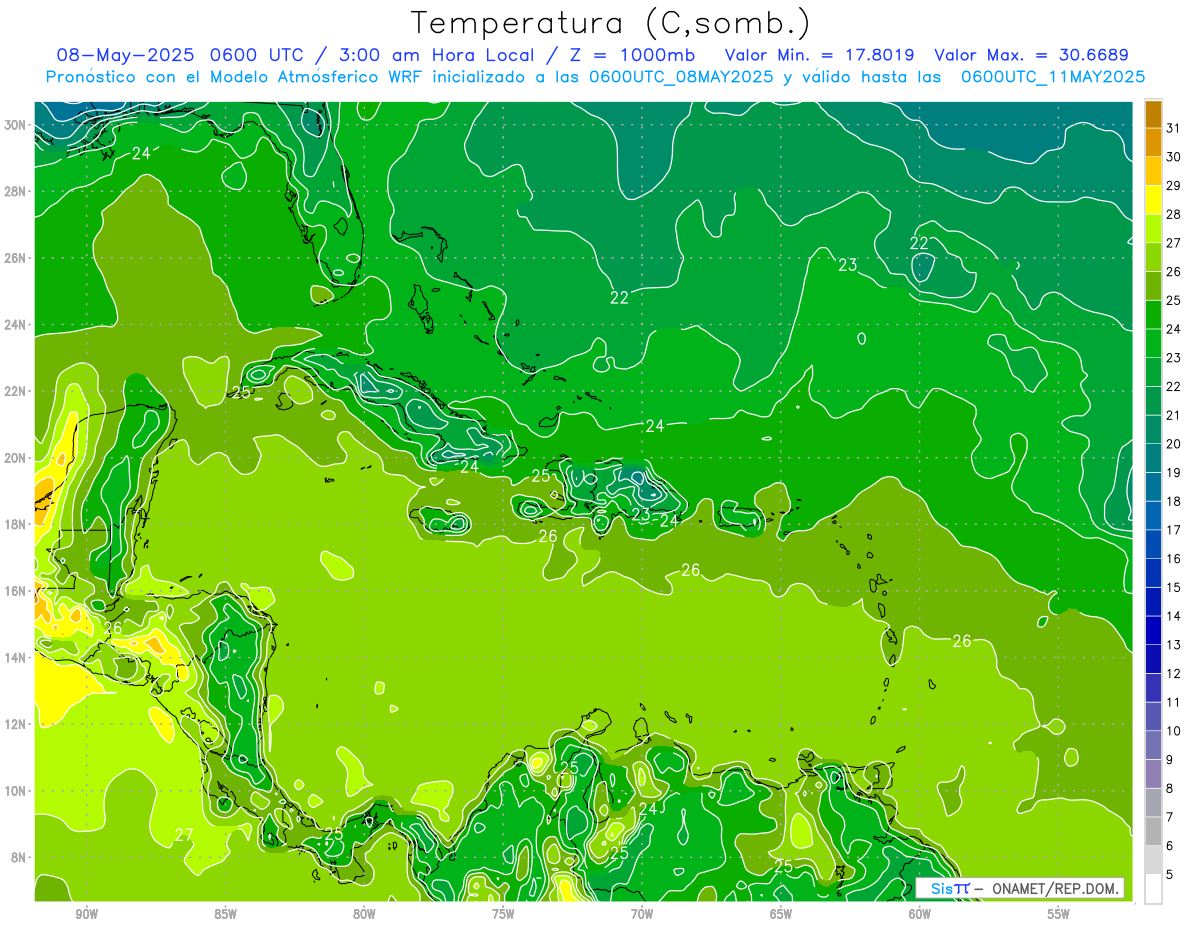Image resolution: width=1200 pixels, height=927 pixels.
Task: Click the colorbar scale label '5'
Action: (1170, 875)
